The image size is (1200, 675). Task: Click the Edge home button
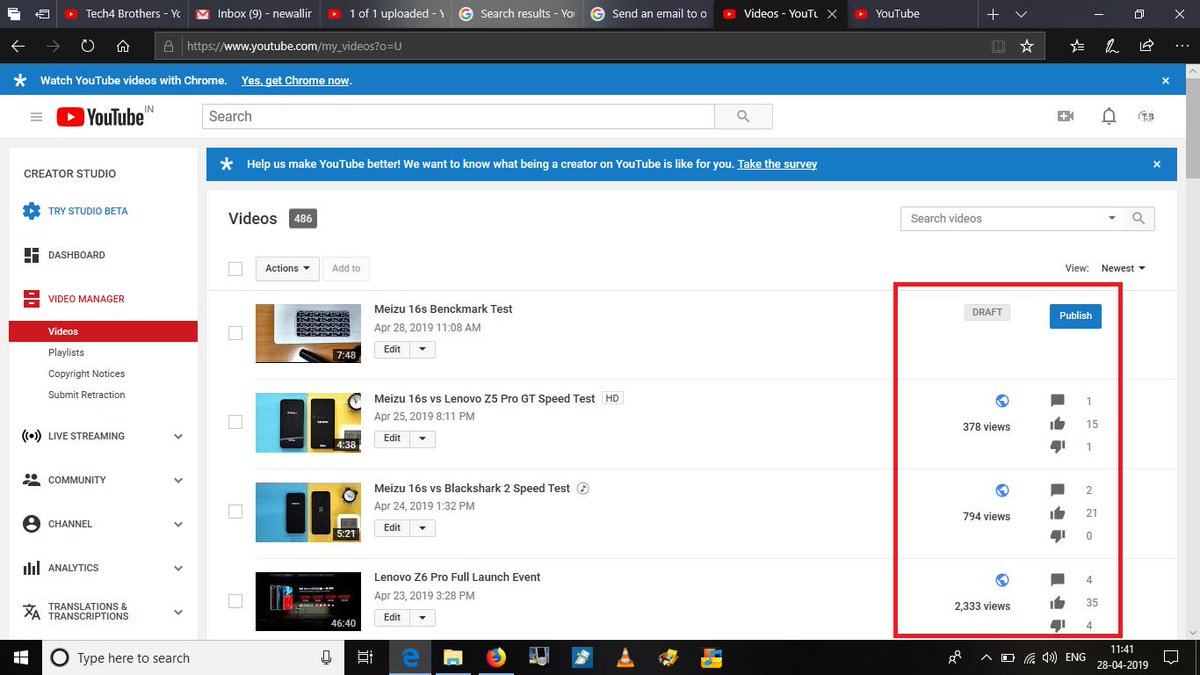pos(122,46)
